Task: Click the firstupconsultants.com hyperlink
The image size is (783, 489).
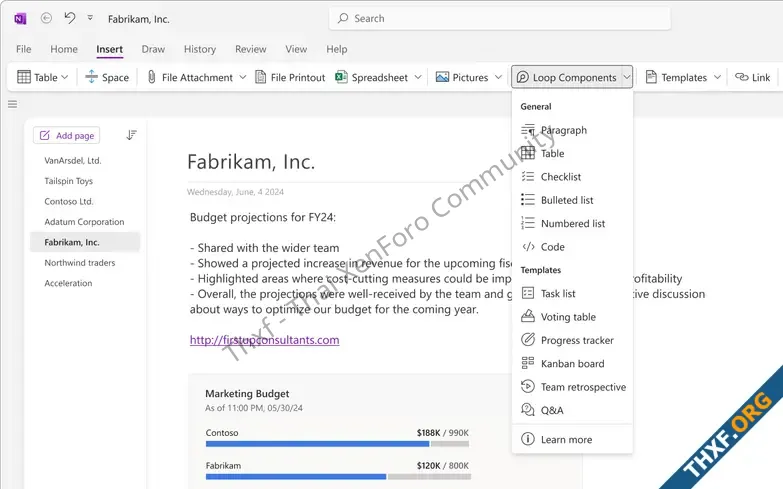Action: [x=265, y=340]
